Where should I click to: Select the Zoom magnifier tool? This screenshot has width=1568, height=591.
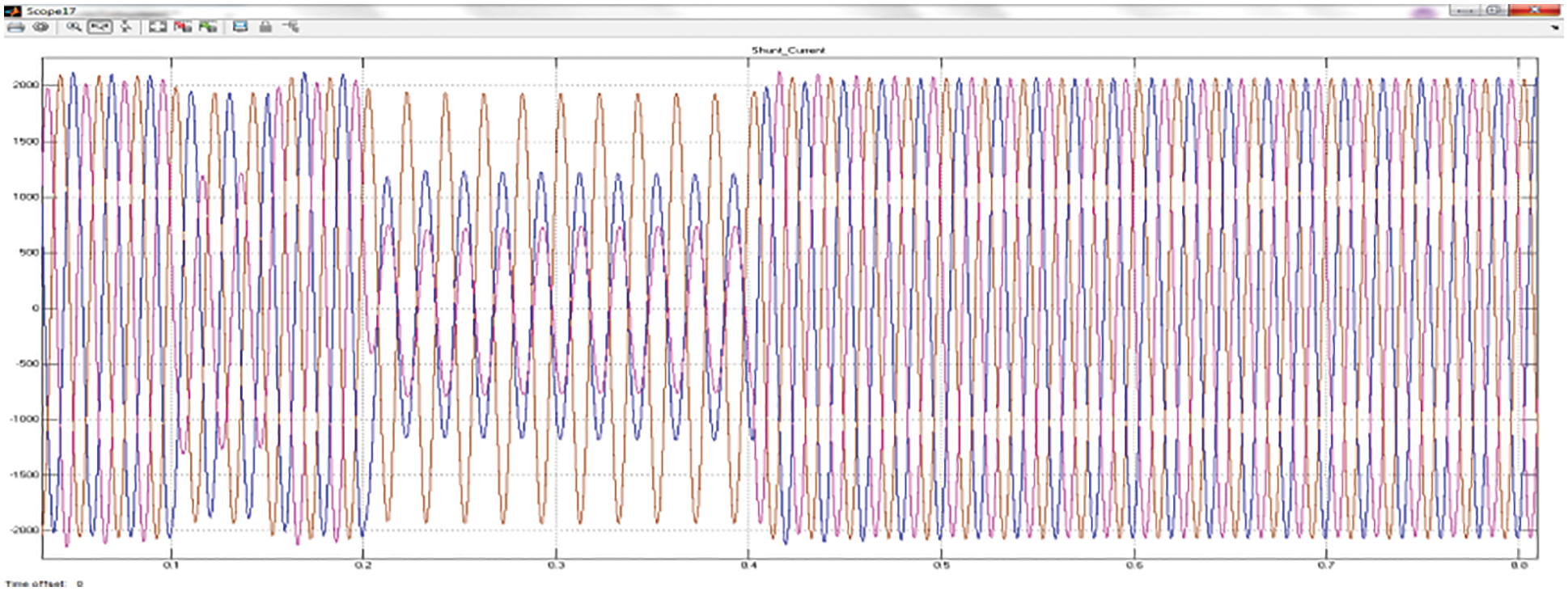pos(74,27)
